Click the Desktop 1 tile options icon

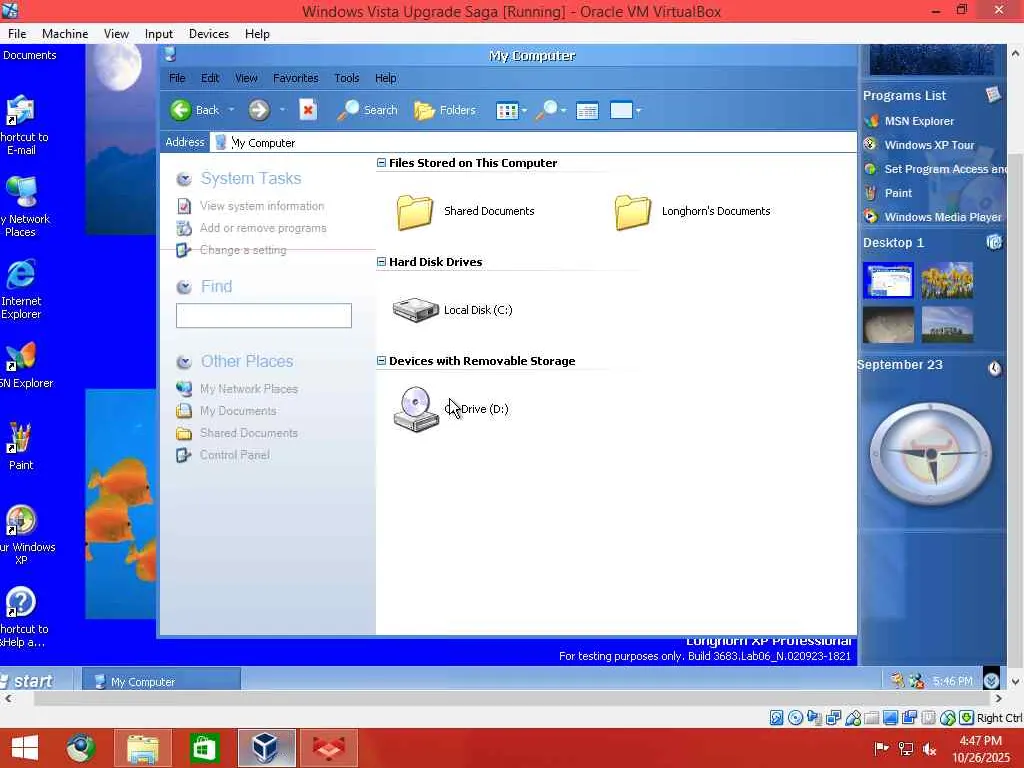point(994,242)
